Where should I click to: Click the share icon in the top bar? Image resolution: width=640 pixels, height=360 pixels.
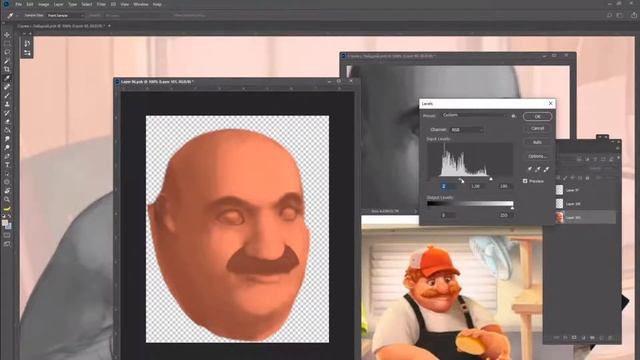(x=634, y=16)
